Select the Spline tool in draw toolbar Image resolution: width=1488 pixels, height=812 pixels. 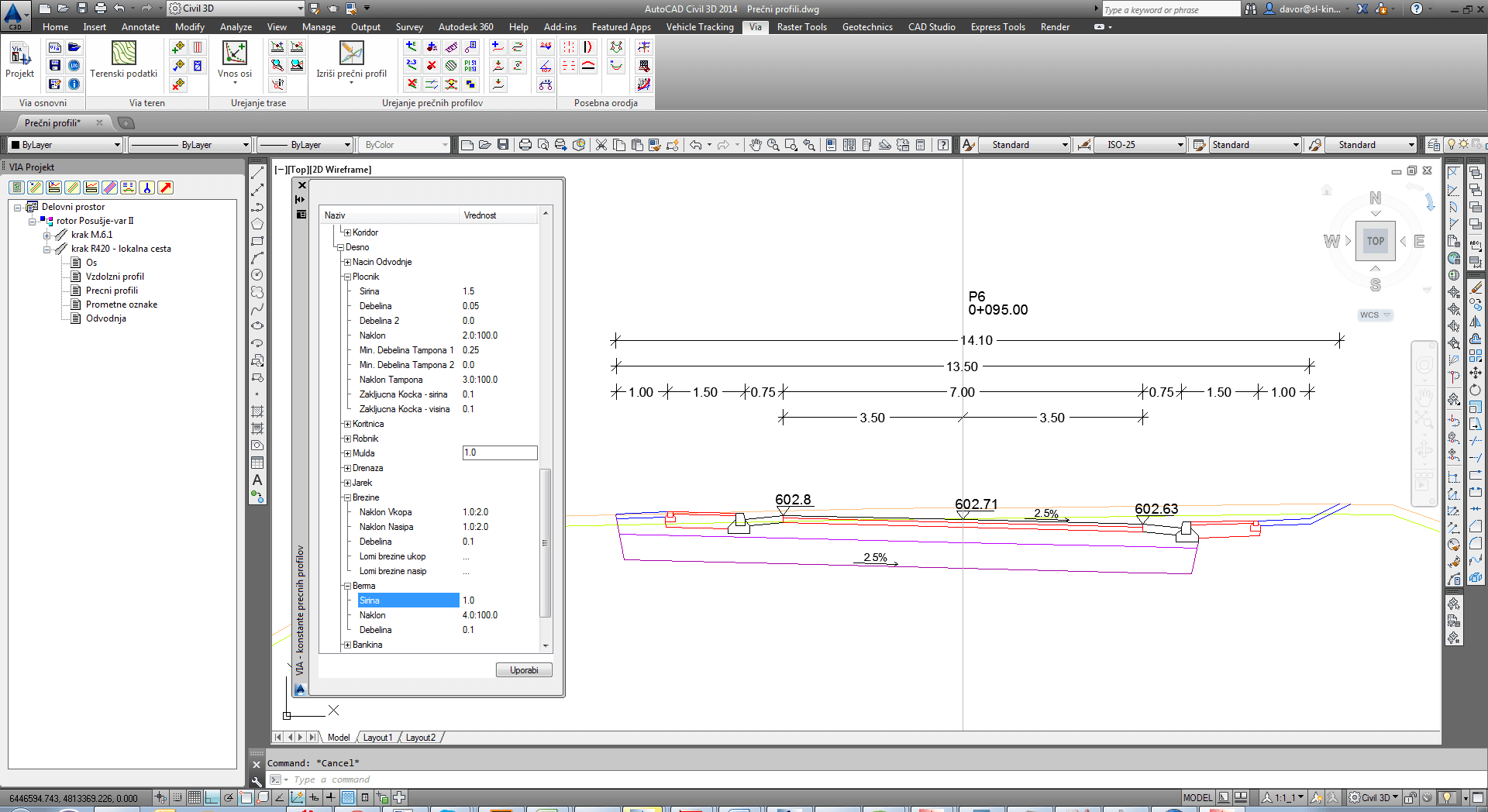(x=257, y=309)
